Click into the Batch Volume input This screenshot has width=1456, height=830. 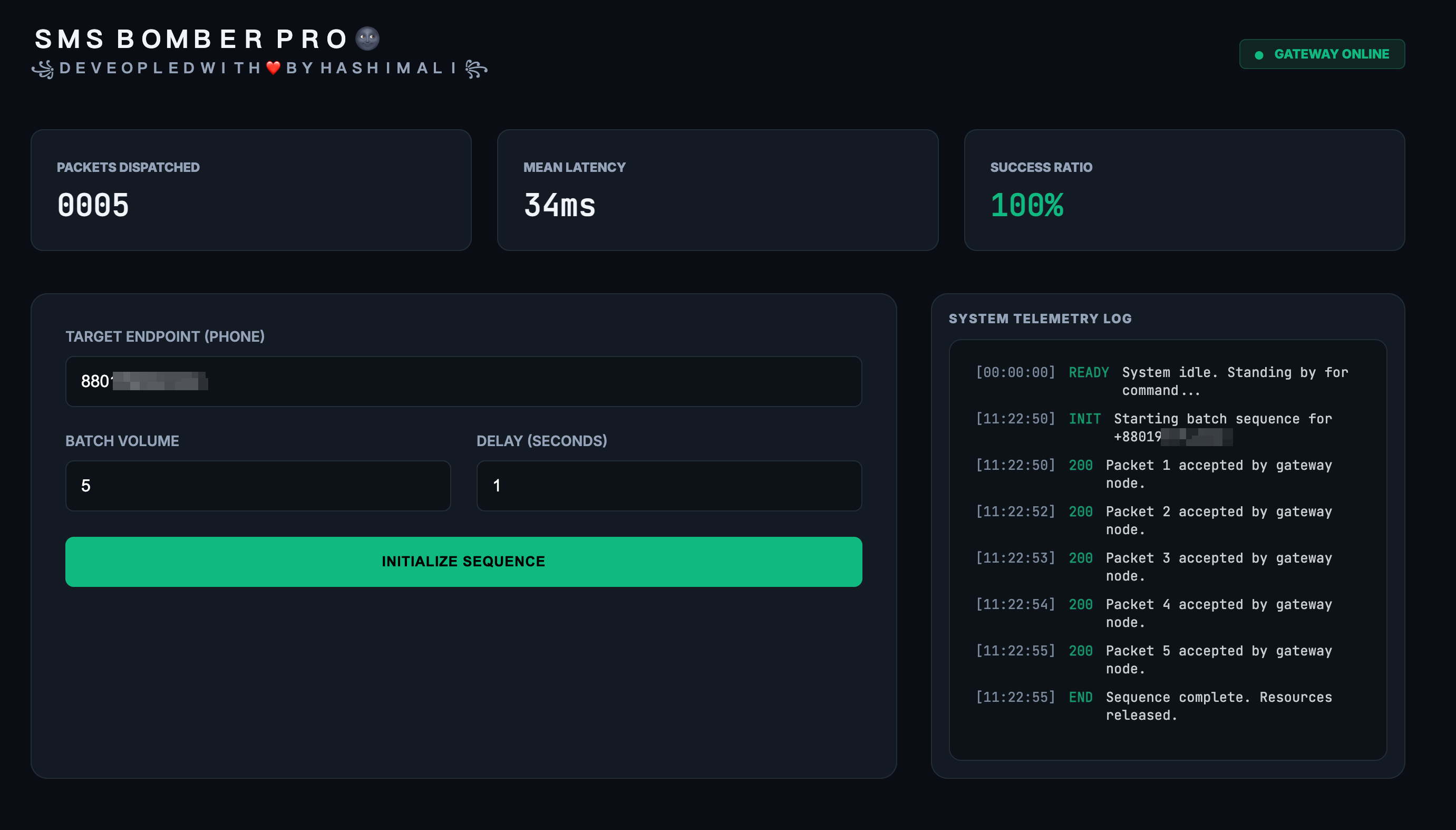tap(258, 485)
